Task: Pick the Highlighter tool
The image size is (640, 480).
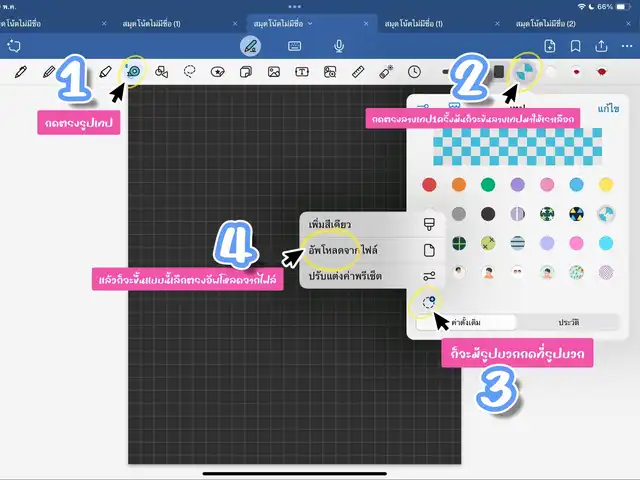Action: point(104,72)
